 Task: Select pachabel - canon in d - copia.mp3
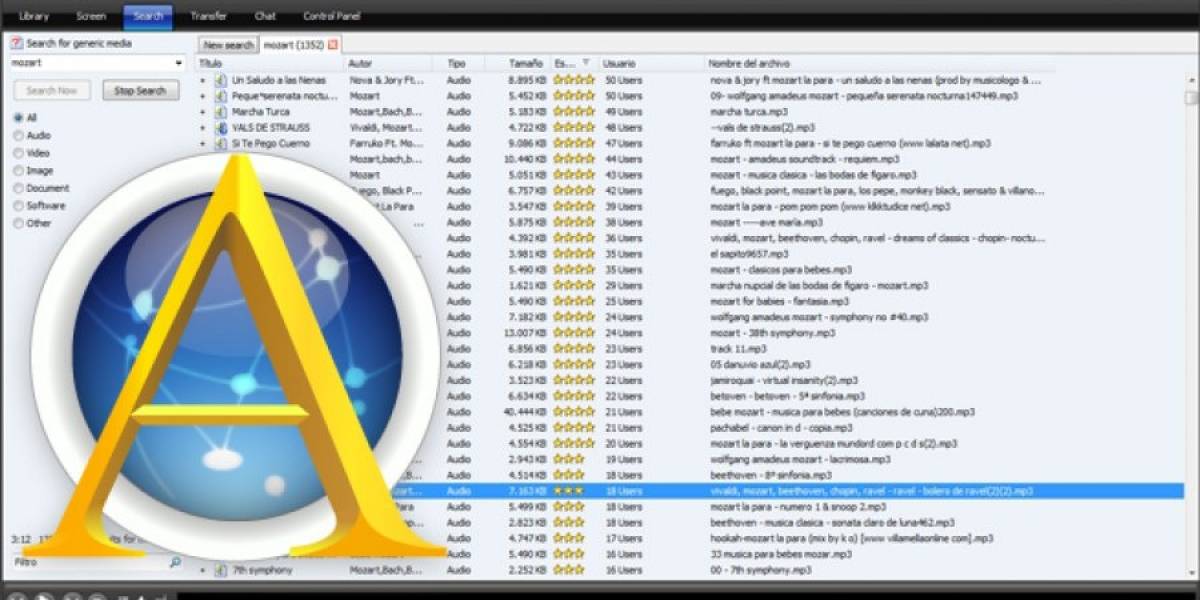(x=781, y=428)
